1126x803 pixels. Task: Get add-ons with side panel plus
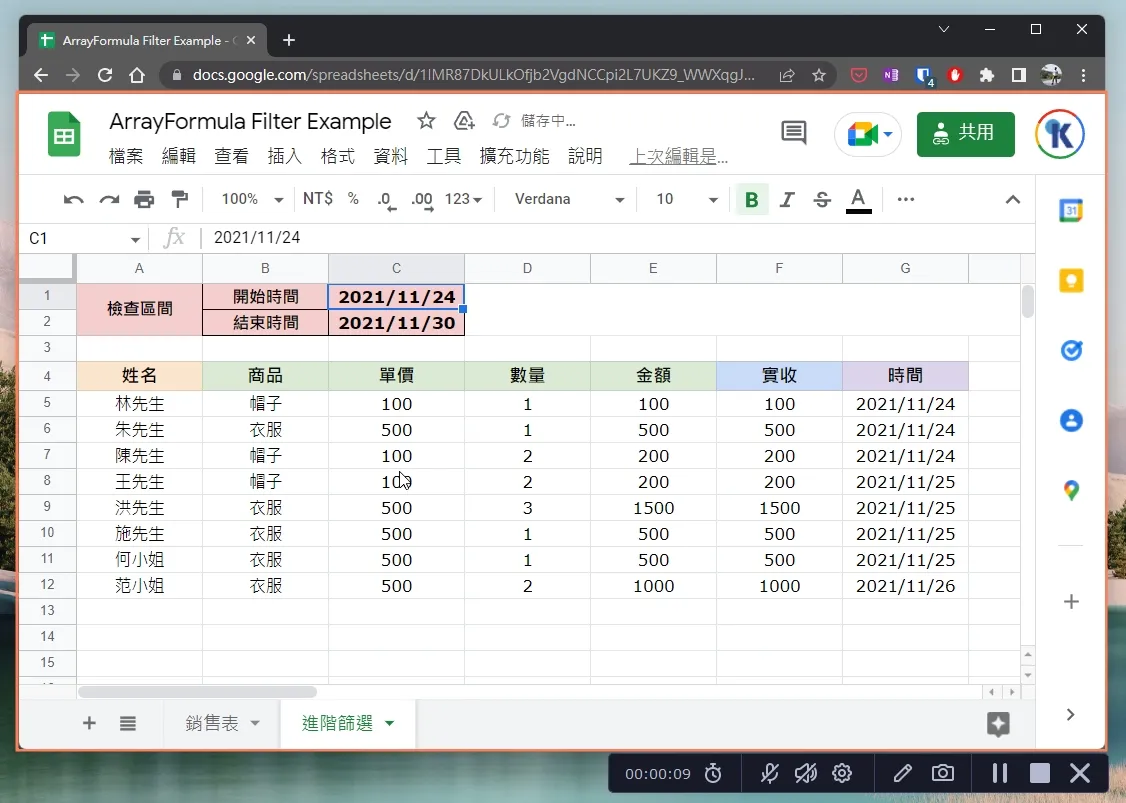tap(1071, 601)
